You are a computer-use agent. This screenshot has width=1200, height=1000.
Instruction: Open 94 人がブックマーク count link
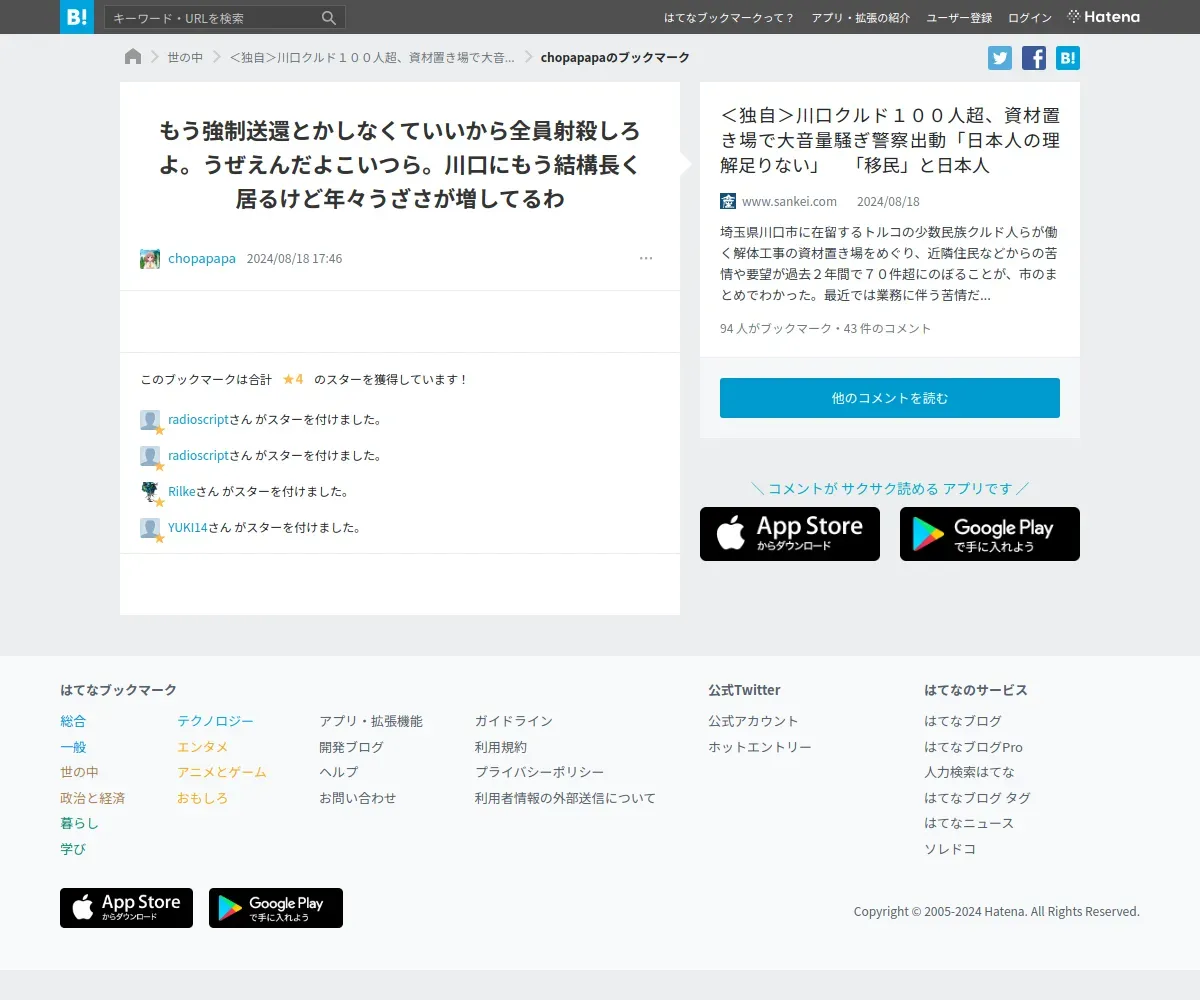(x=775, y=329)
